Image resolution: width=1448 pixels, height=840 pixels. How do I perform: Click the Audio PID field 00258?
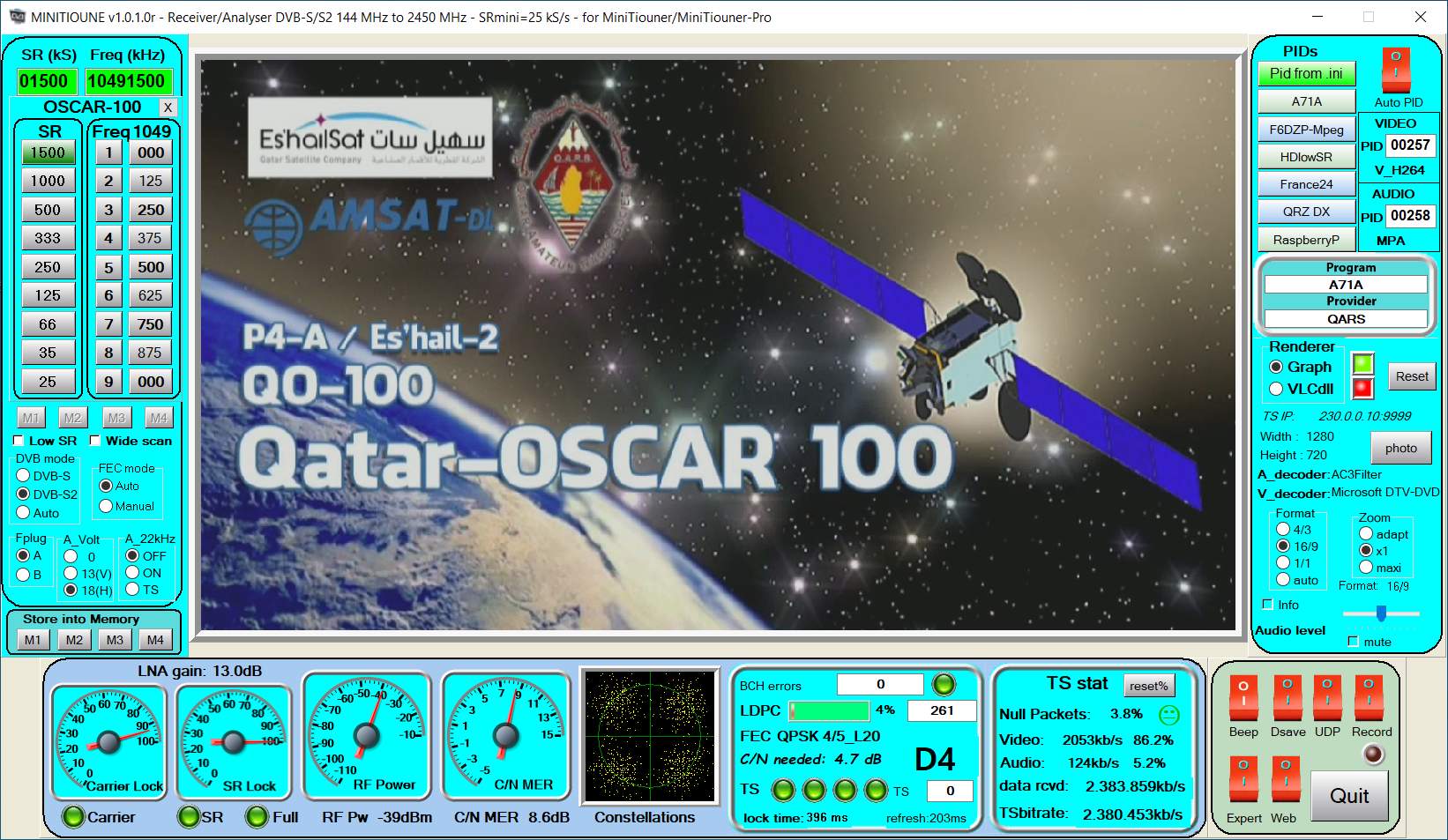(1410, 216)
